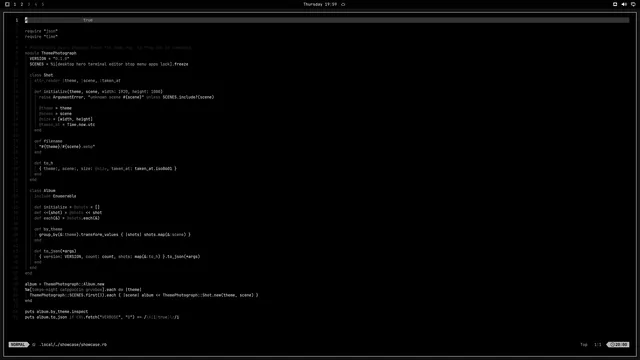640x360 pixels.
Task: Switch to workspace 1
Action: [15, 4]
